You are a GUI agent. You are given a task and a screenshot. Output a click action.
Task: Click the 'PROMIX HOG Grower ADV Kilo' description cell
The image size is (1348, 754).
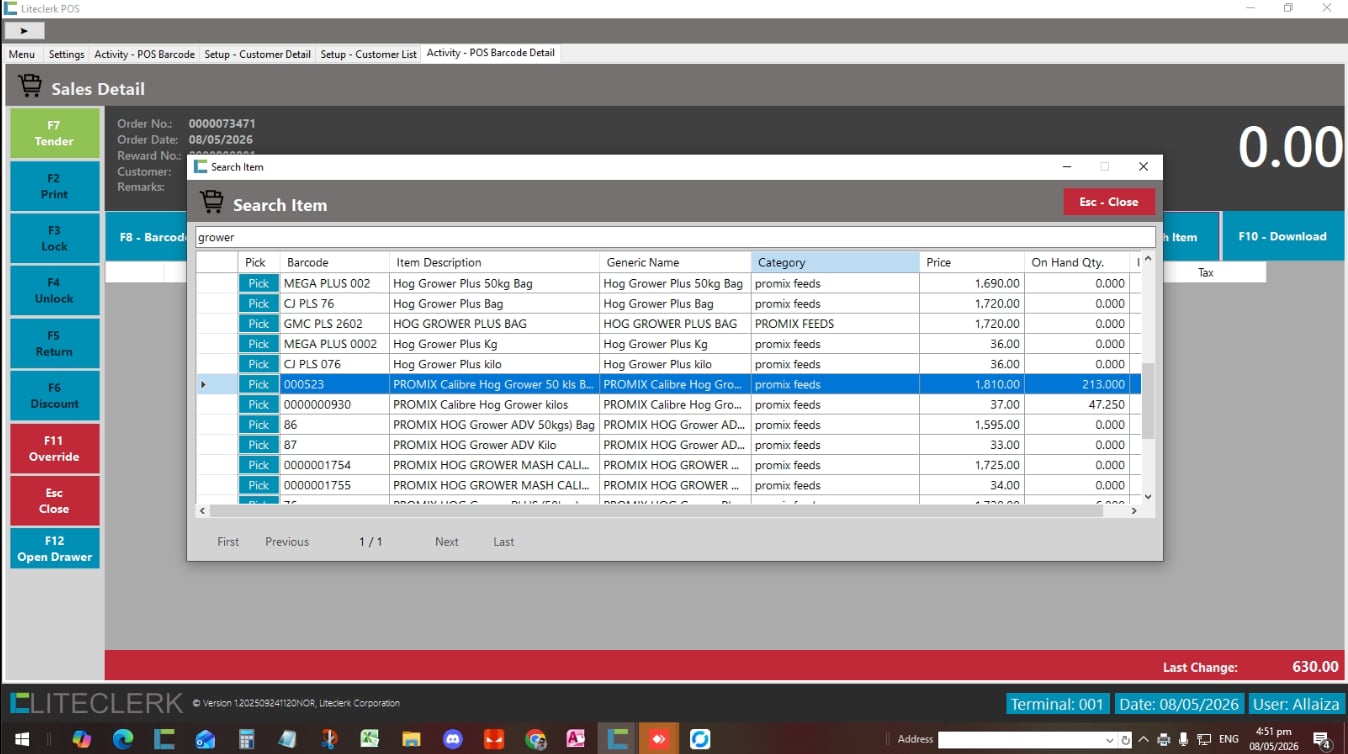tap(494, 445)
